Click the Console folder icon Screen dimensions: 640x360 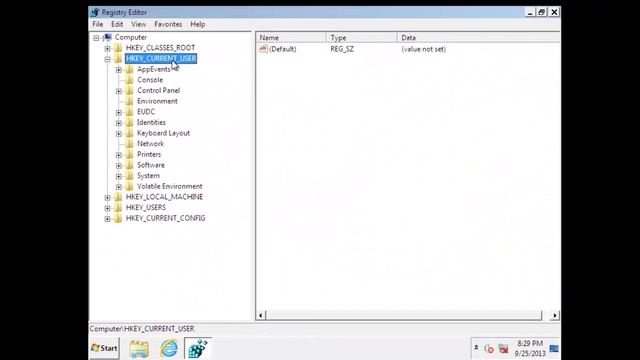pos(130,80)
